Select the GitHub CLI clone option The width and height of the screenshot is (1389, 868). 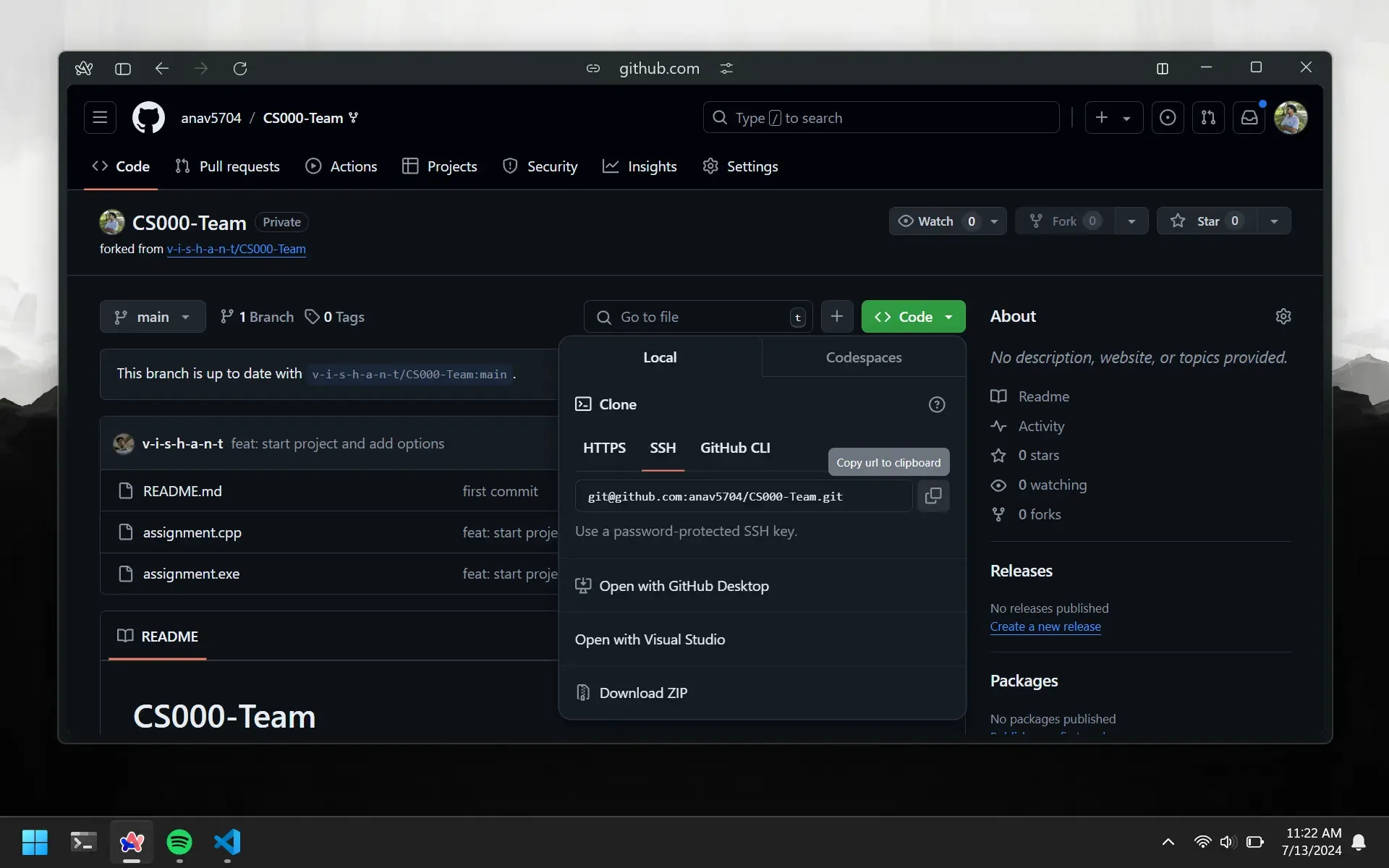[735, 448]
